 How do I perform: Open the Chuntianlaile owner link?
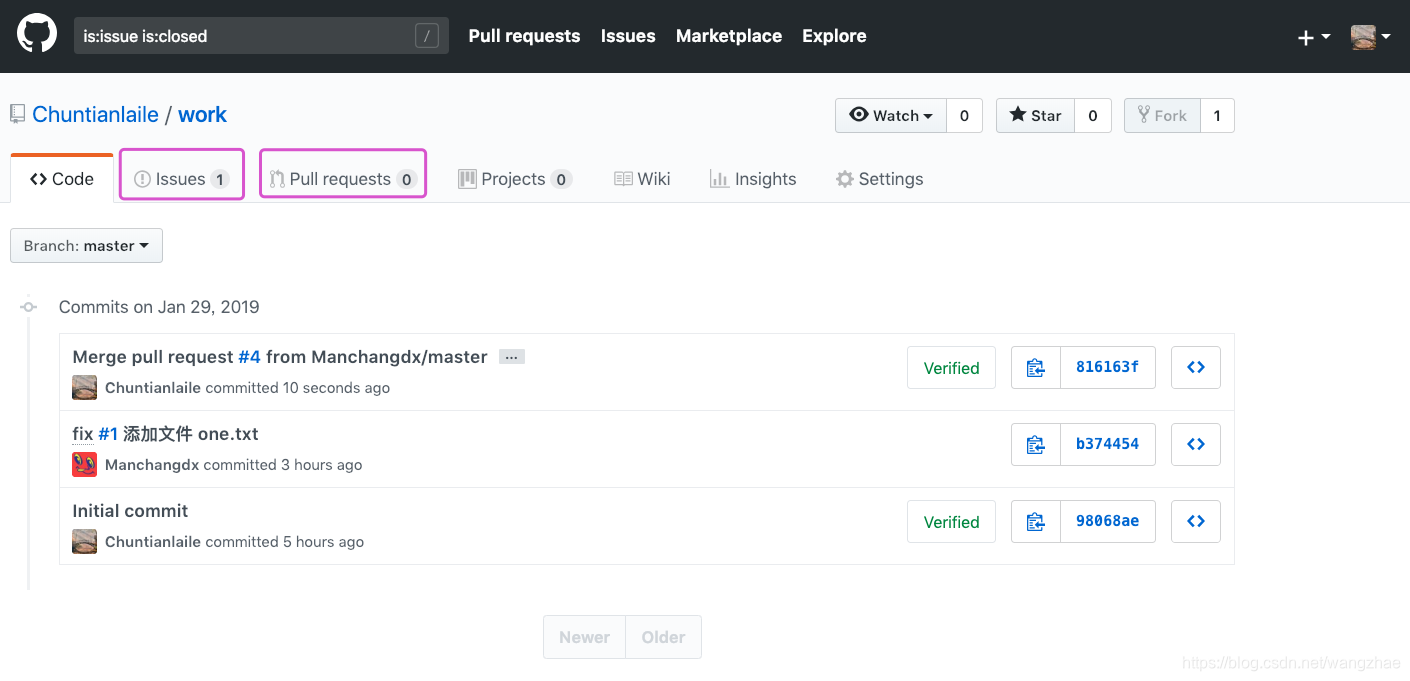[x=95, y=114]
